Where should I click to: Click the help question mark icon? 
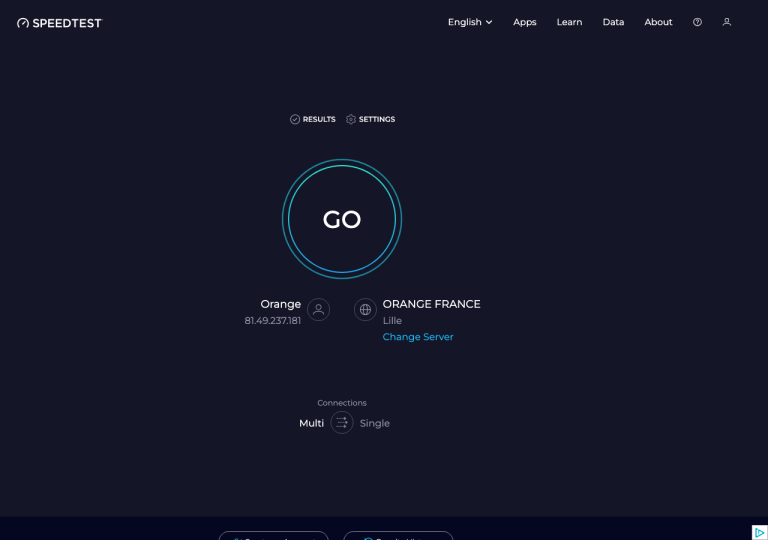pos(697,22)
